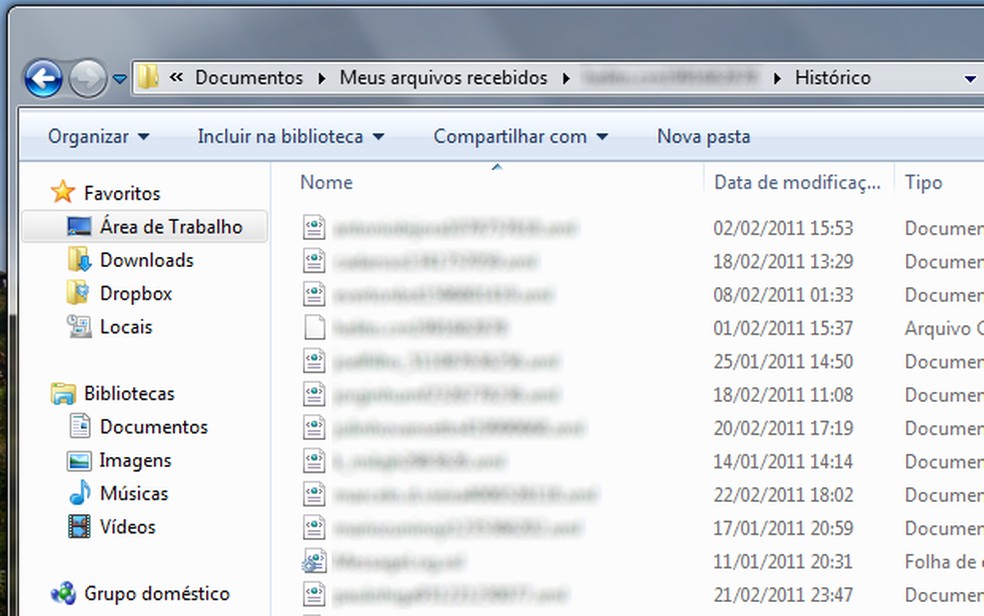Select file icon dated 14/01/2011 14:14
Image resolution: width=984 pixels, height=616 pixels.
coord(314,460)
